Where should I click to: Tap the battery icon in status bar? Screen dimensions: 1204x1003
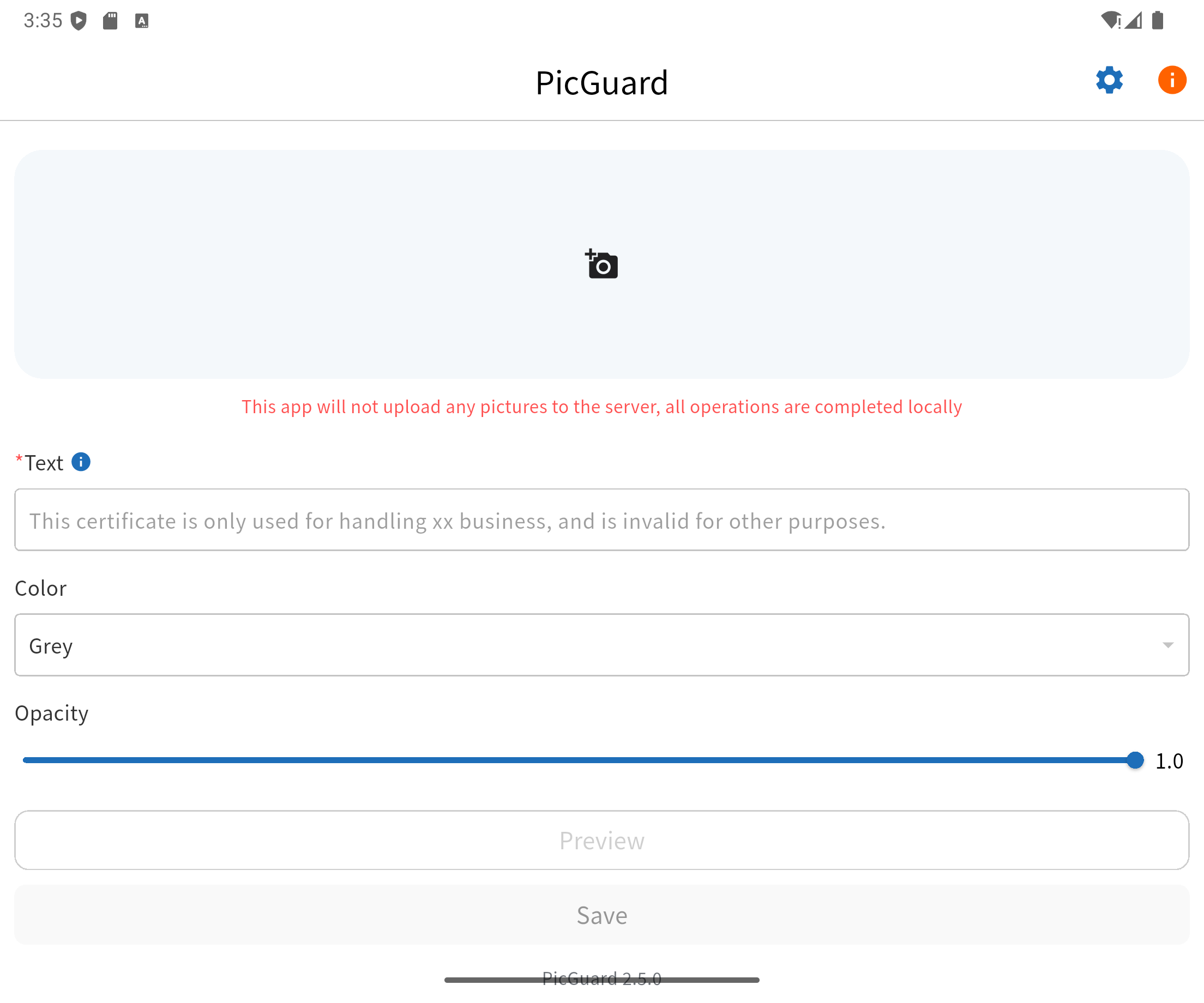1158,21
